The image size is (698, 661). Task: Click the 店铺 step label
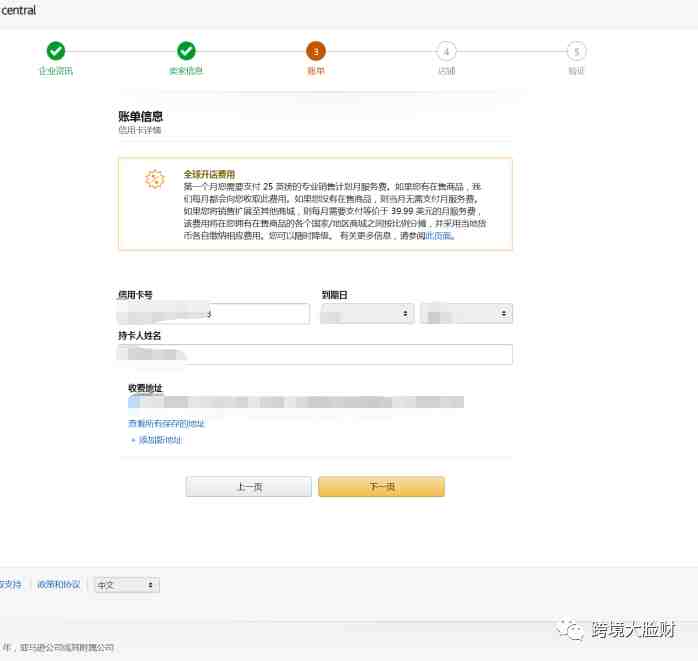(446, 71)
